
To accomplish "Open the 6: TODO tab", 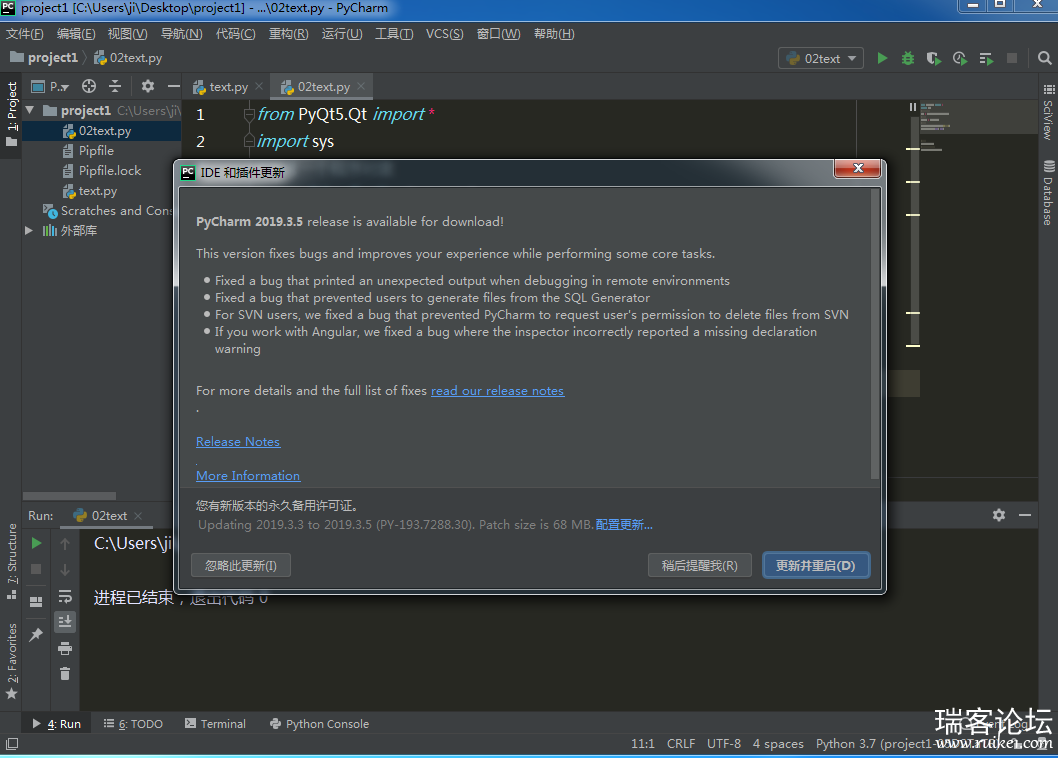I will [133, 724].
